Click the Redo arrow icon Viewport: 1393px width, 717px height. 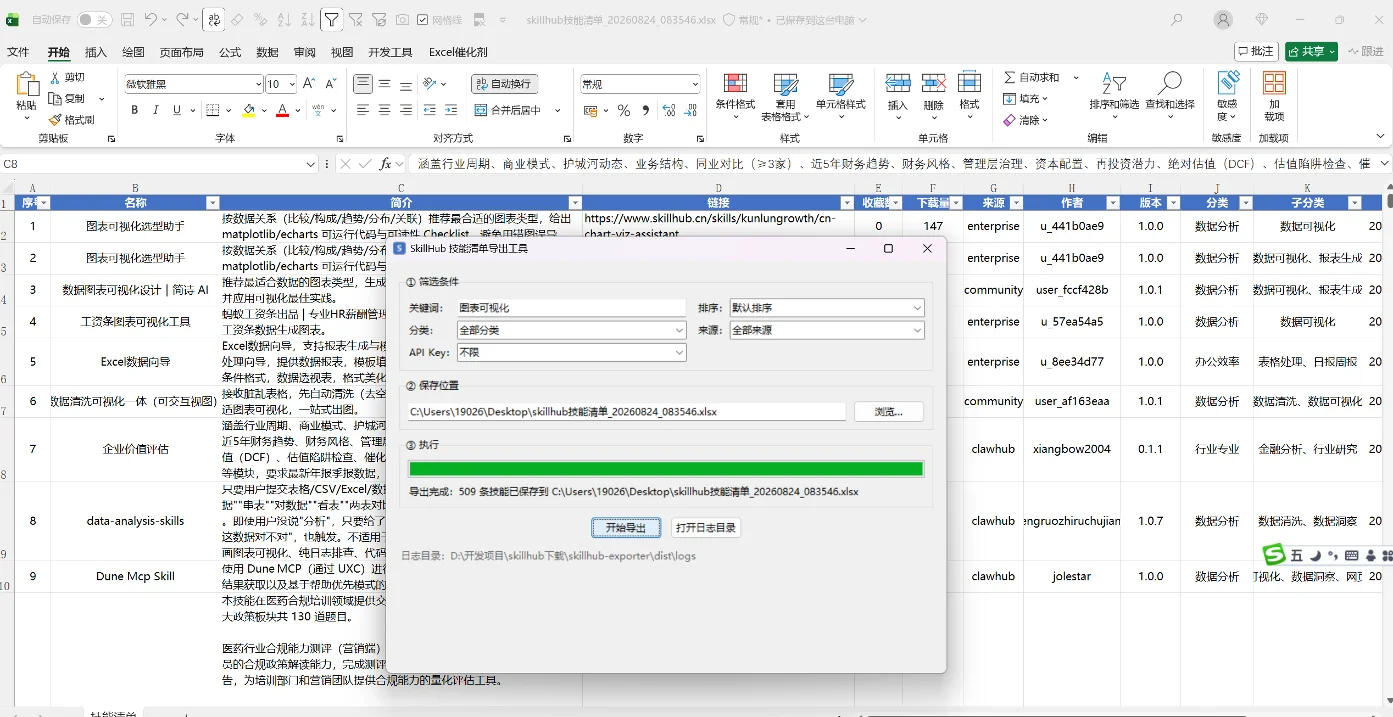tap(182, 20)
